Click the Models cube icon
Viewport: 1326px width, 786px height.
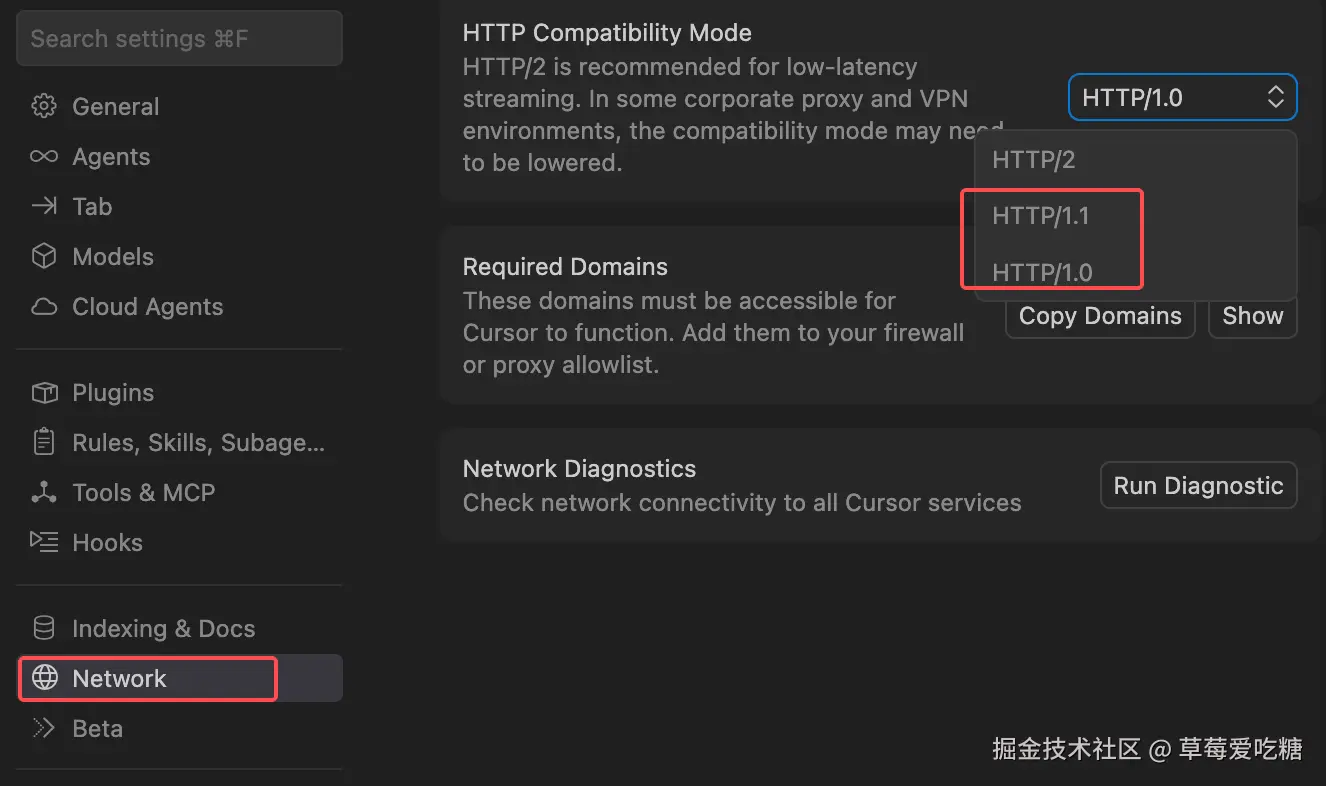click(x=44, y=256)
